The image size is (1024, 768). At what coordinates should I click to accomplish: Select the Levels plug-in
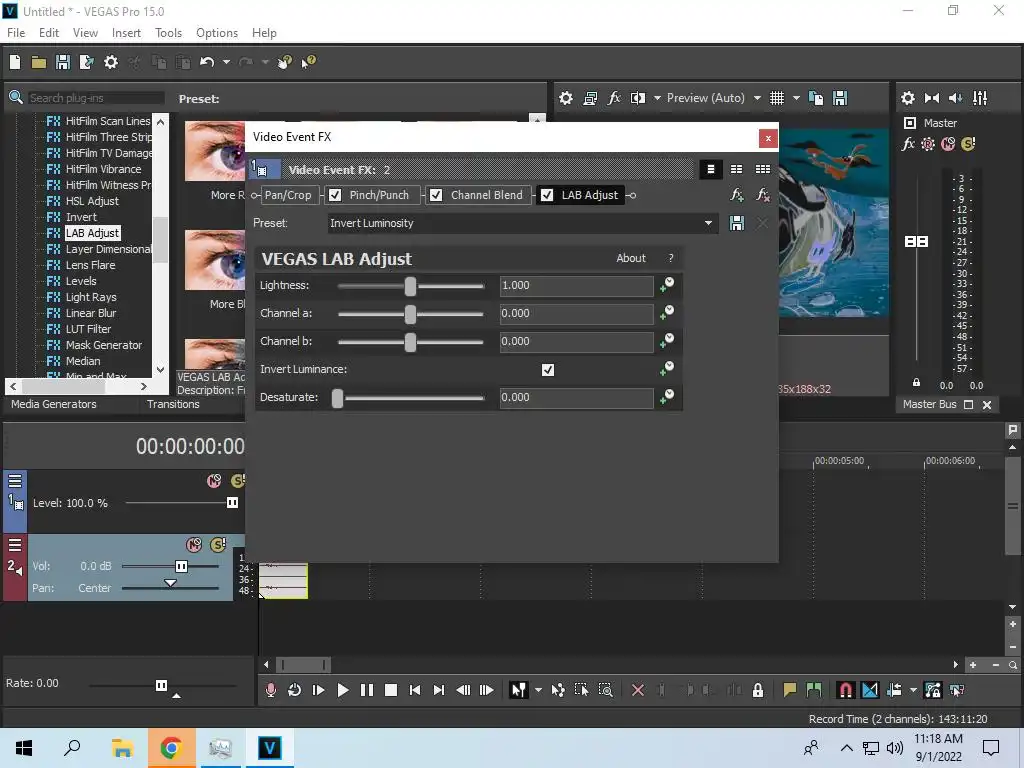pos(80,281)
